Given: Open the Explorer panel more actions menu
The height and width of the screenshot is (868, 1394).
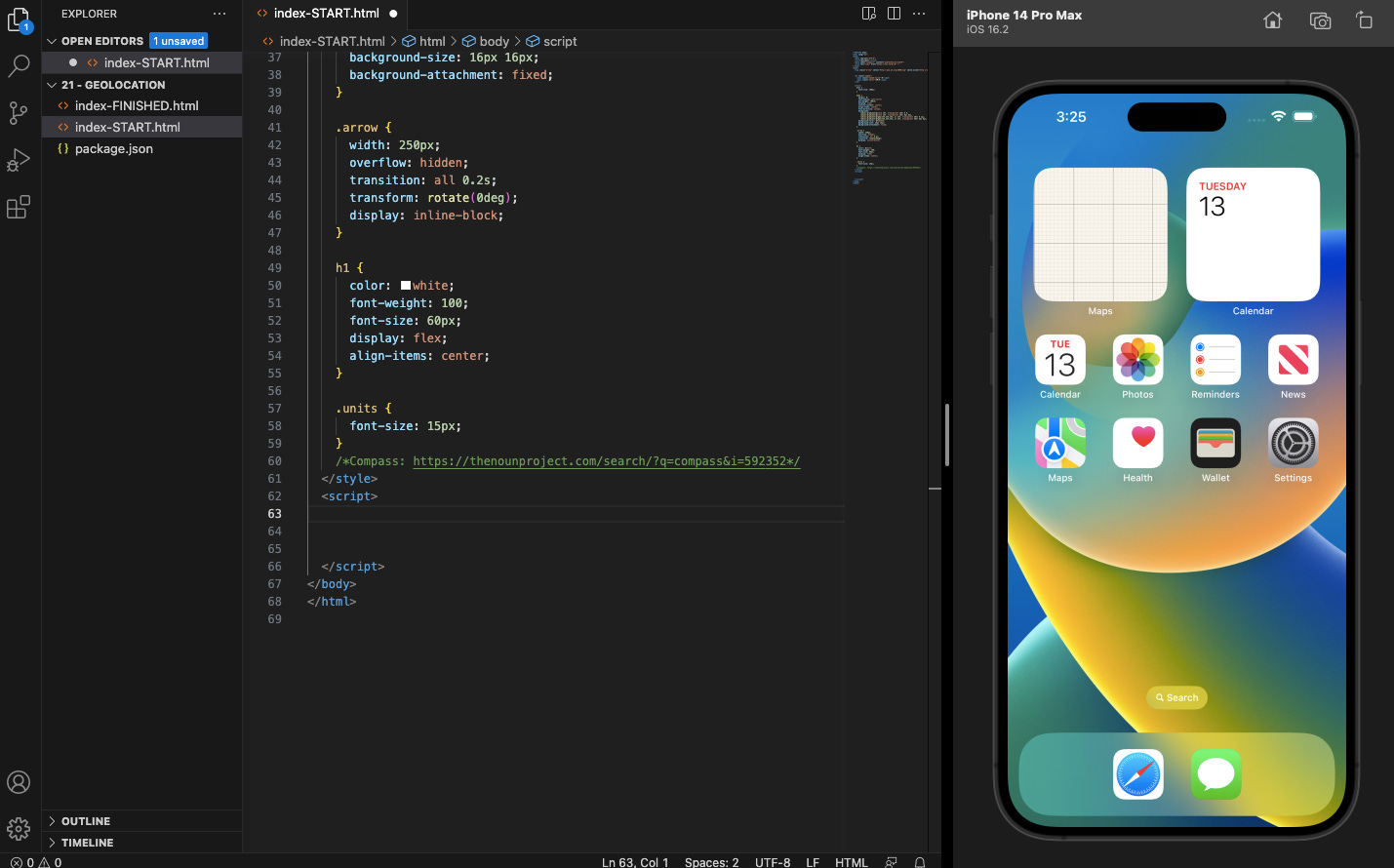Looking at the screenshot, I should (219, 14).
